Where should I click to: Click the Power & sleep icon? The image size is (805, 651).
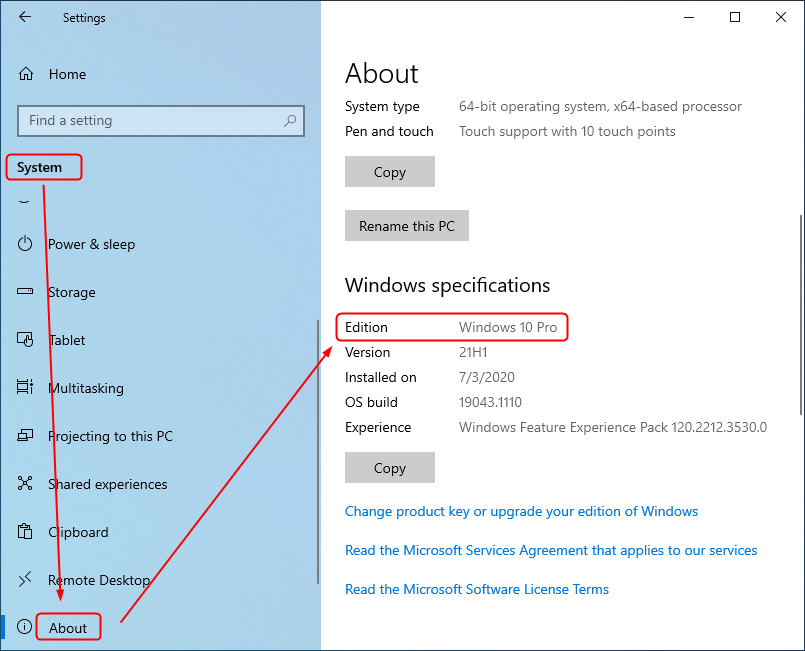(25, 244)
